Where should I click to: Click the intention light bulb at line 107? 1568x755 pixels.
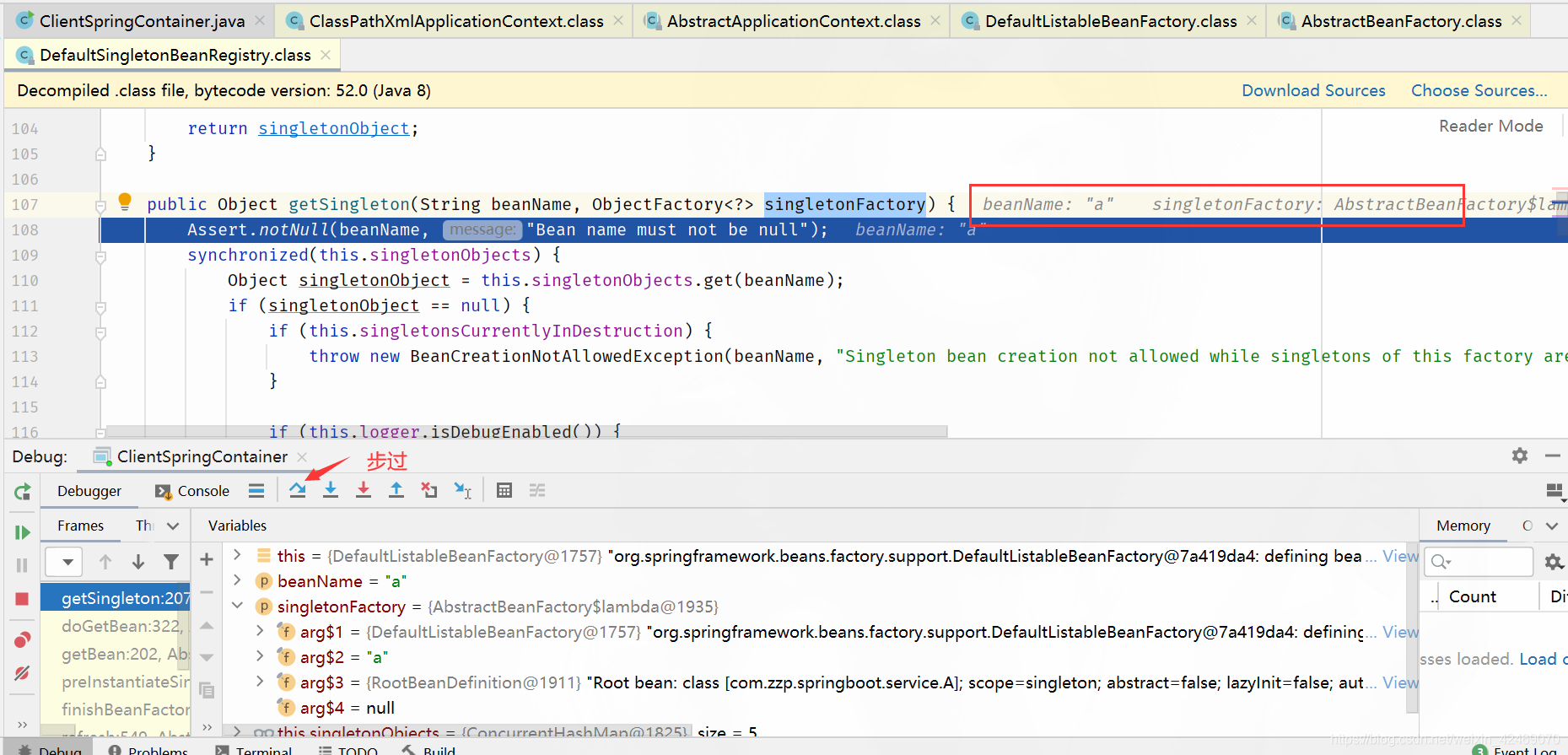point(125,201)
